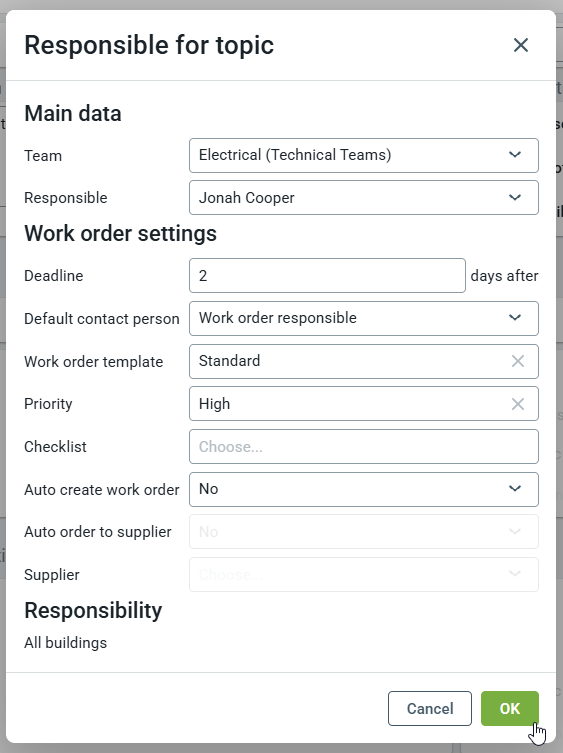The width and height of the screenshot is (563, 753).
Task: Confirm with the green OK button
Action: pyautogui.click(x=510, y=708)
